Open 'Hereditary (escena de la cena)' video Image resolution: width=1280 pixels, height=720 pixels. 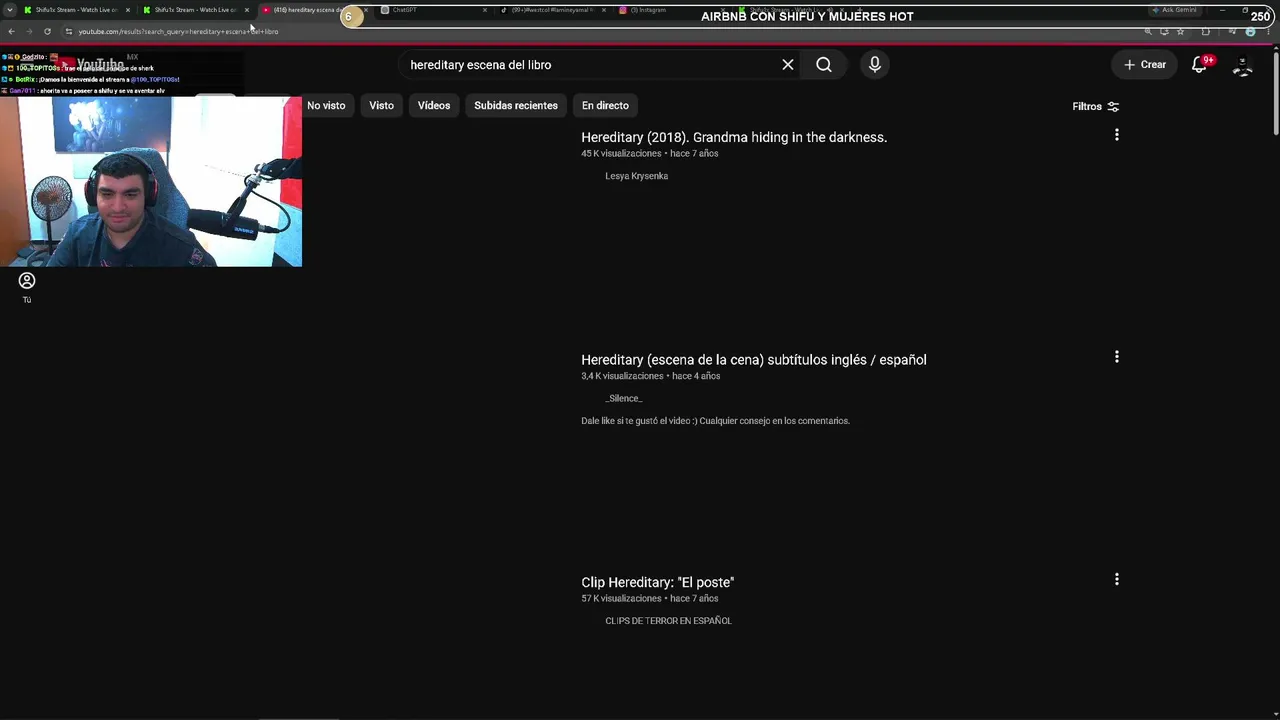tap(754, 360)
